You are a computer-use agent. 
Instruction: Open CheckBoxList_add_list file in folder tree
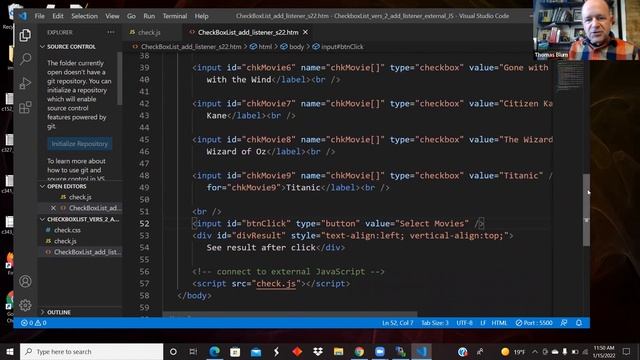(87, 252)
